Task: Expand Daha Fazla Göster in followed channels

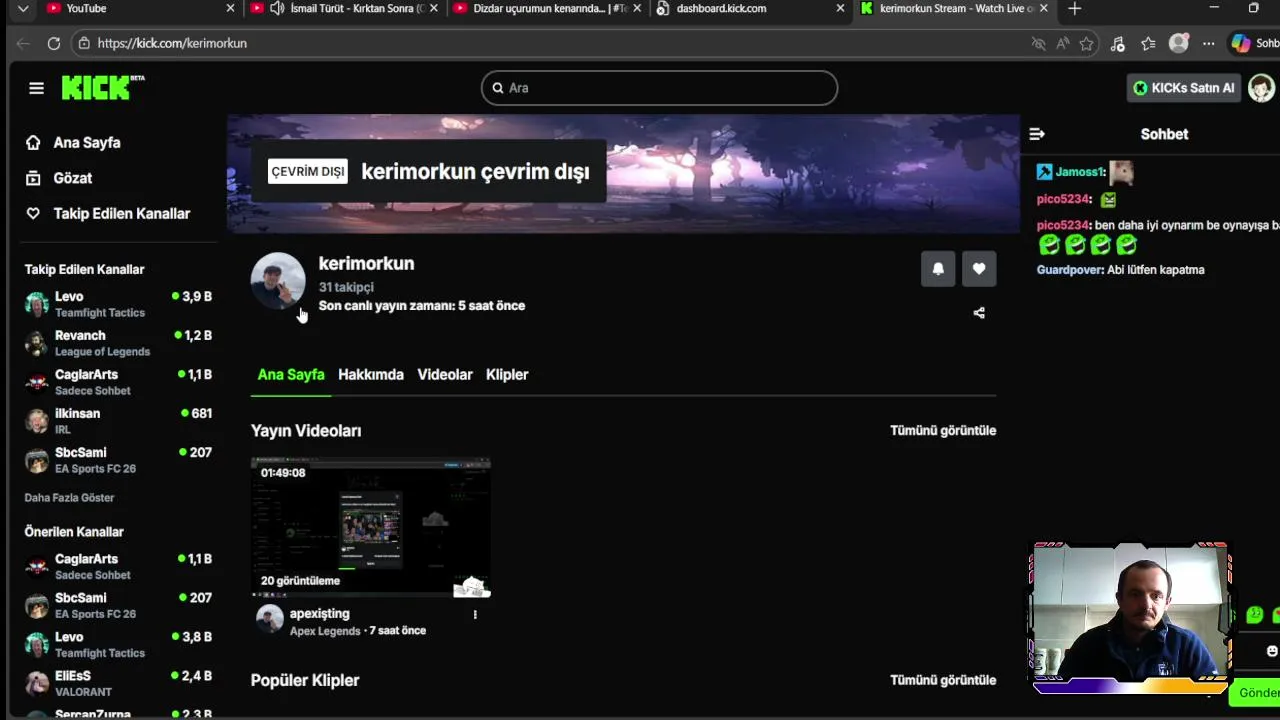Action: click(69, 498)
